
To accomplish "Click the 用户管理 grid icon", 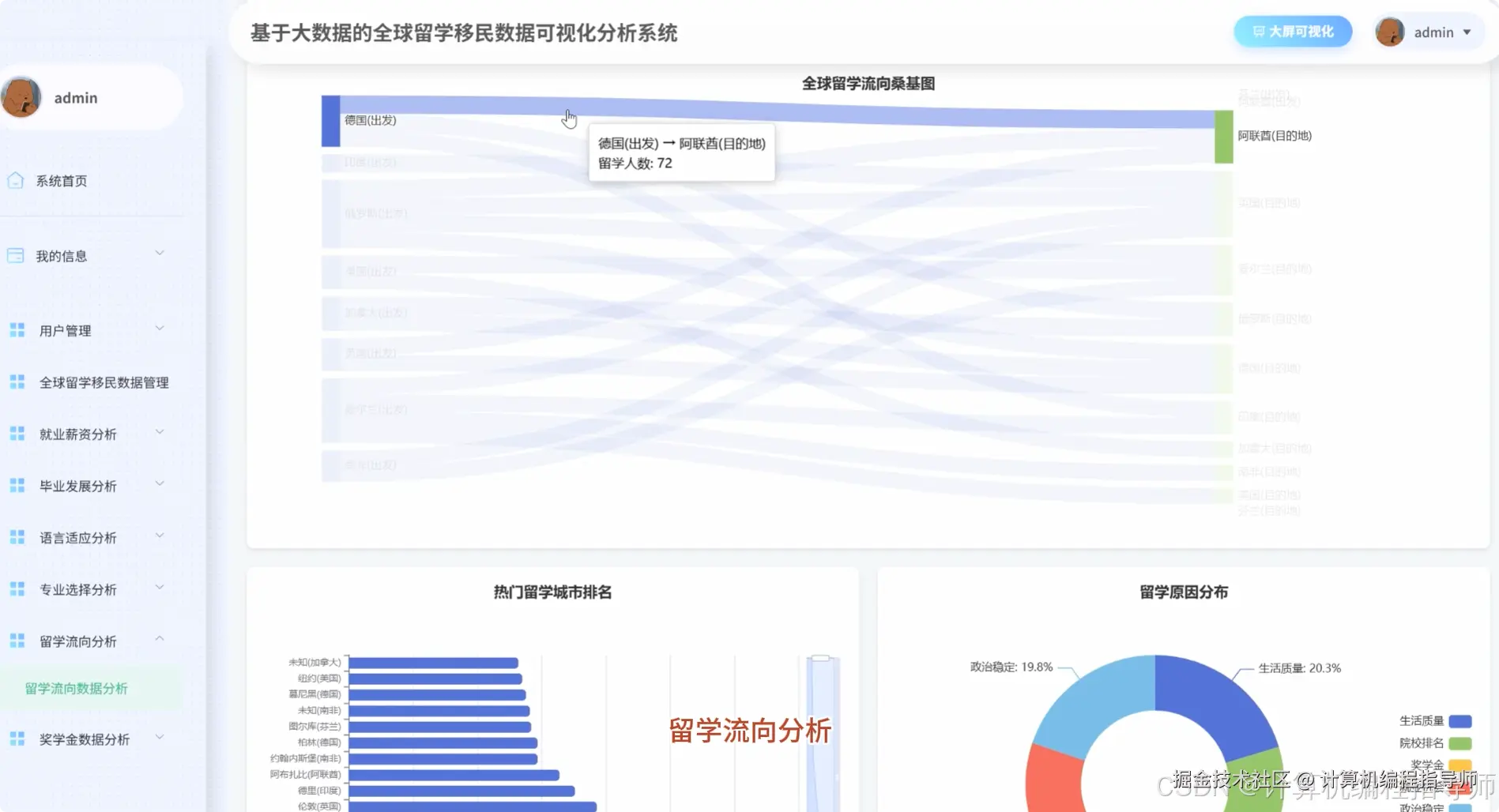I will 17,330.
